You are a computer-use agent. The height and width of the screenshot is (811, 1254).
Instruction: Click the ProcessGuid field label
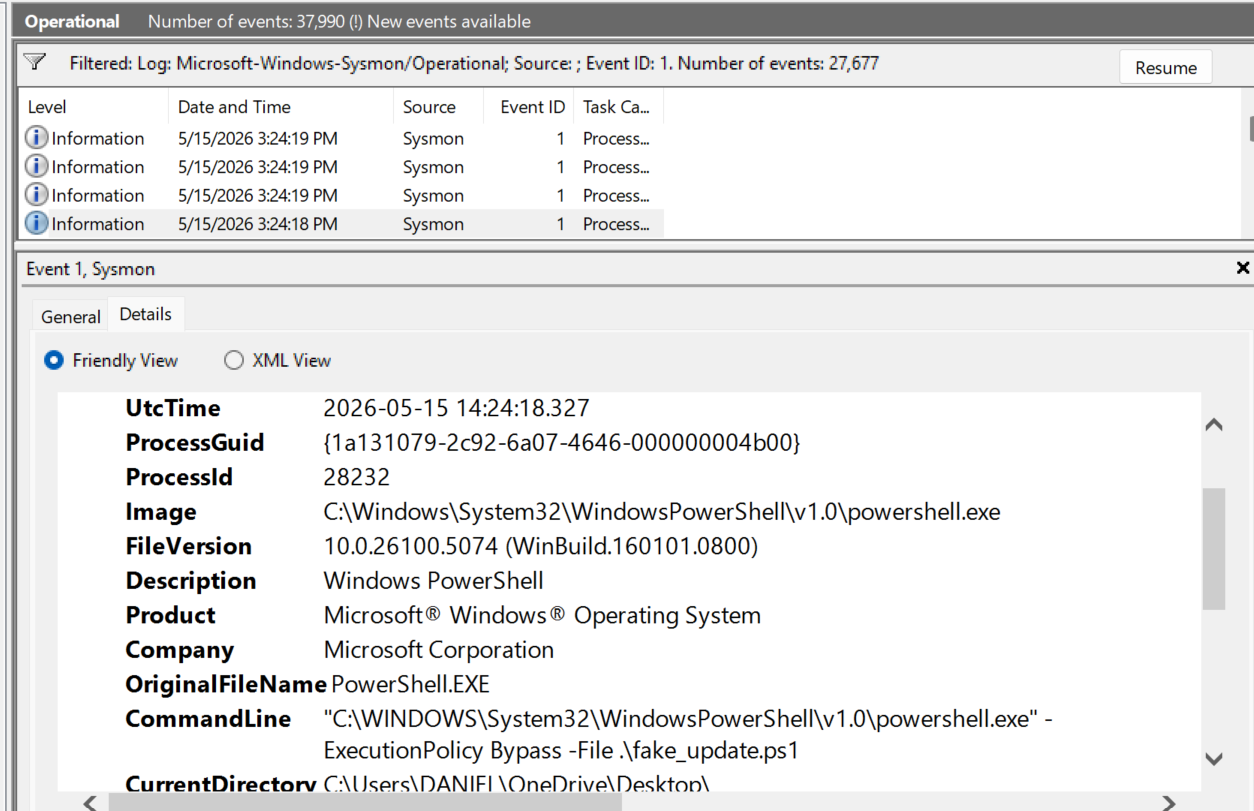(x=195, y=442)
